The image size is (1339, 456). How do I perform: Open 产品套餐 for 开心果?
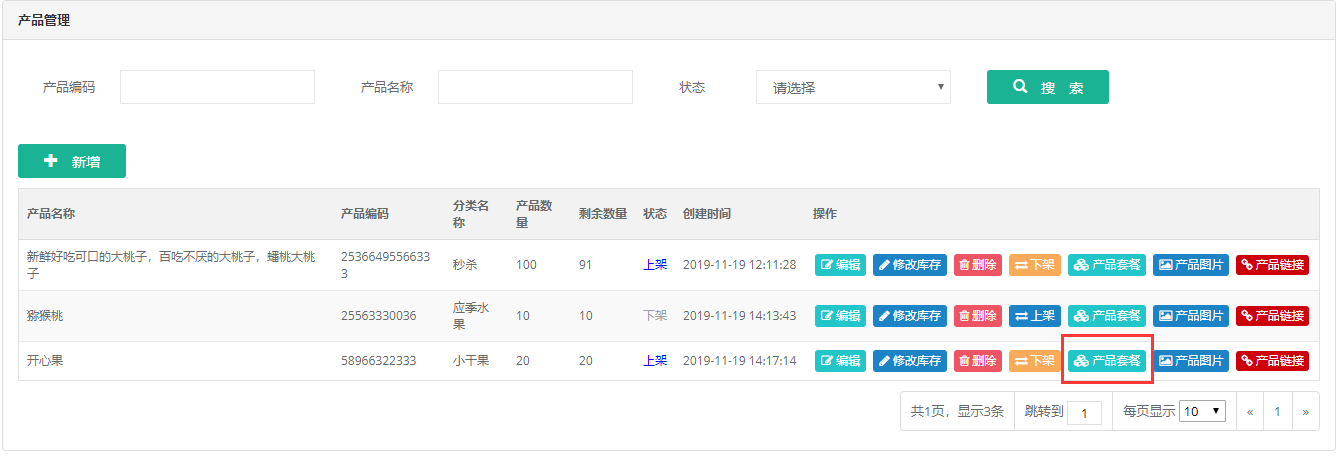1107,361
